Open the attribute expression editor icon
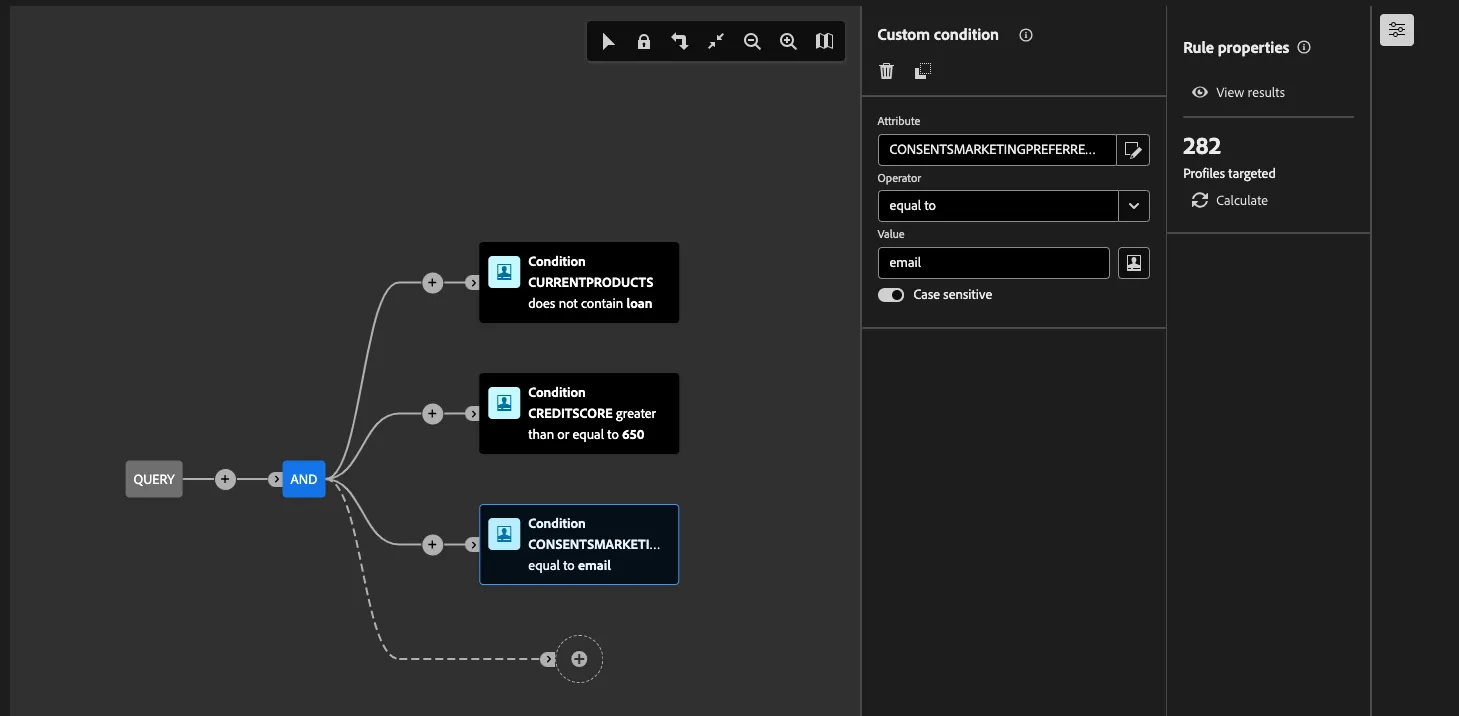The width and height of the screenshot is (1459, 716). tap(1133, 150)
